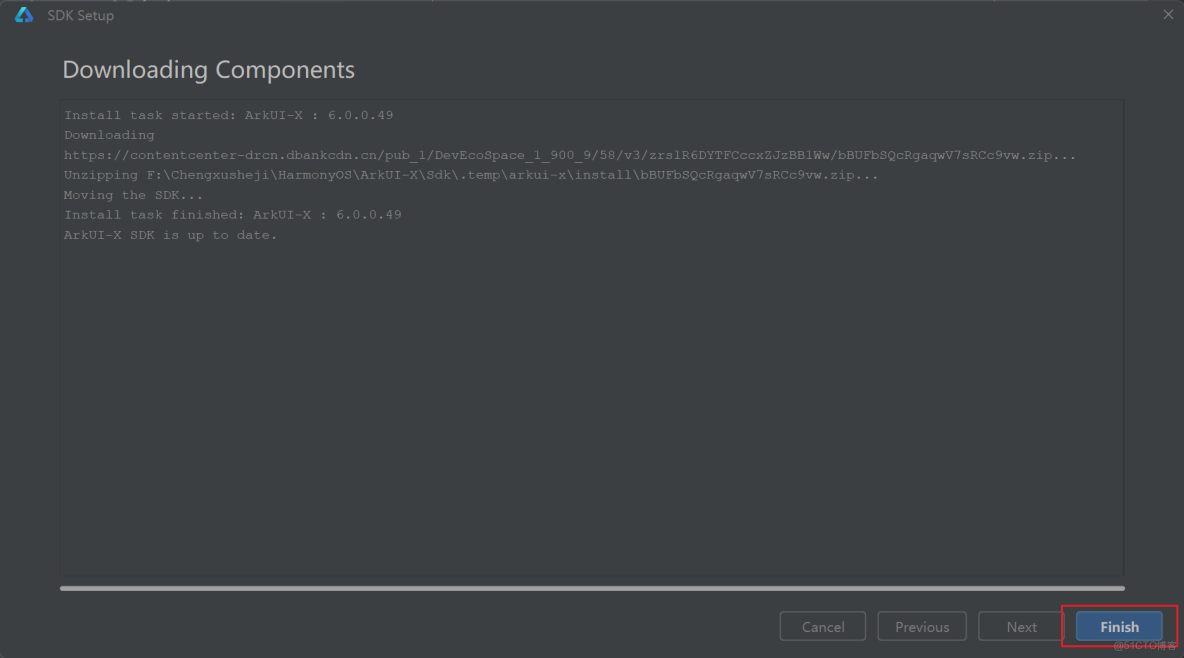This screenshot has height=658, width=1184.
Task: Click the Finish button
Action: coord(1119,627)
